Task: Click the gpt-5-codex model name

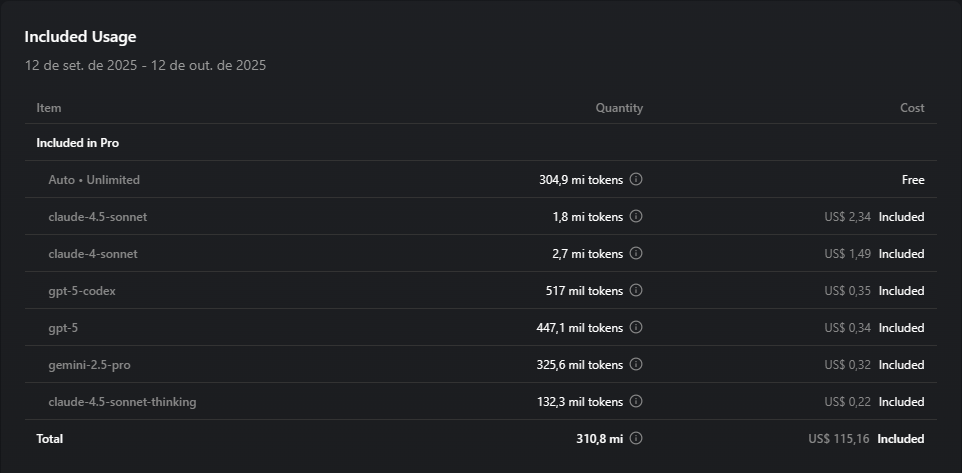Action: click(89, 291)
